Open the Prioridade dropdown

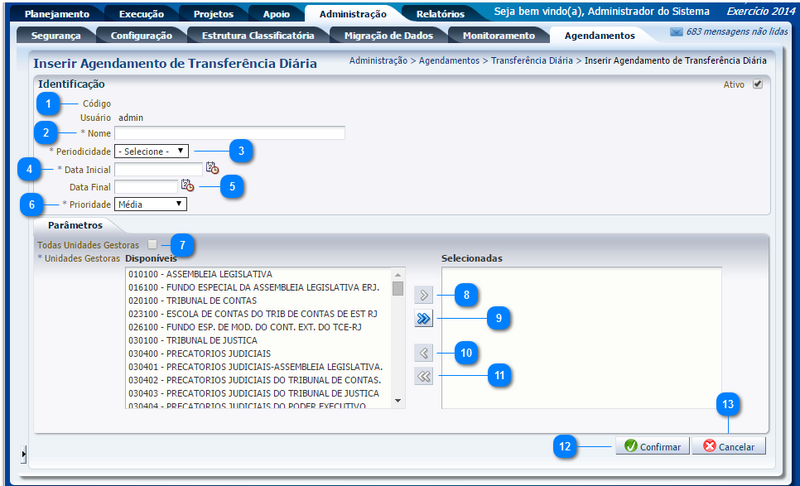[x=151, y=204]
